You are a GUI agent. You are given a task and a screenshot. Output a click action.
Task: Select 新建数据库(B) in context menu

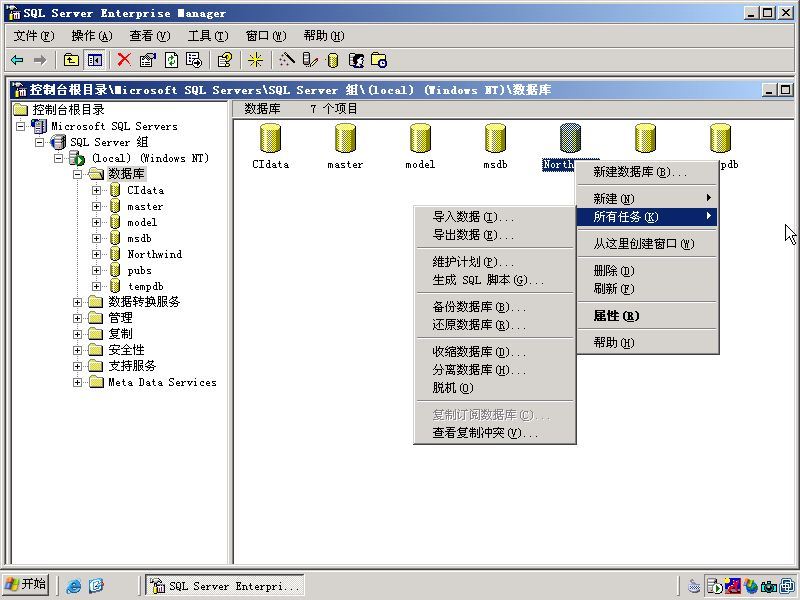point(647,172)
